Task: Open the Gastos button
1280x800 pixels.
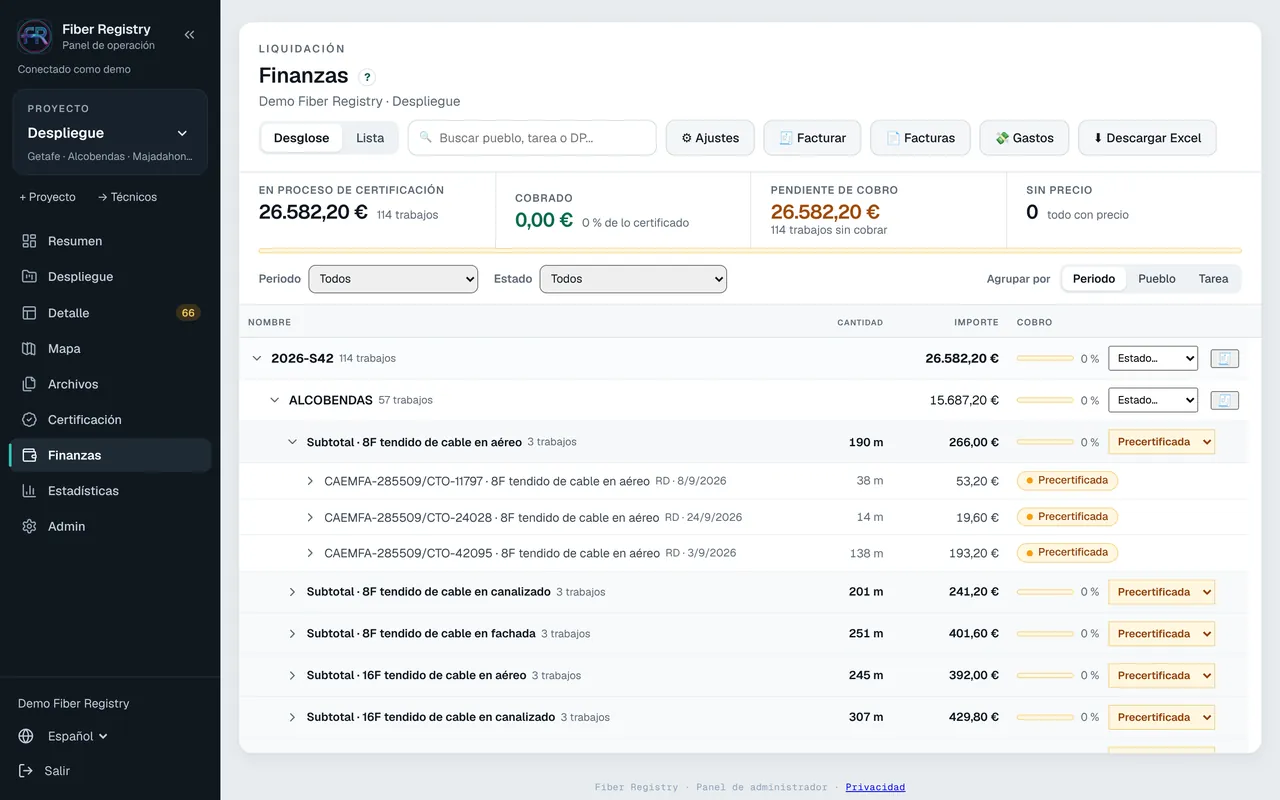Action: click(x=1024, y=138)
